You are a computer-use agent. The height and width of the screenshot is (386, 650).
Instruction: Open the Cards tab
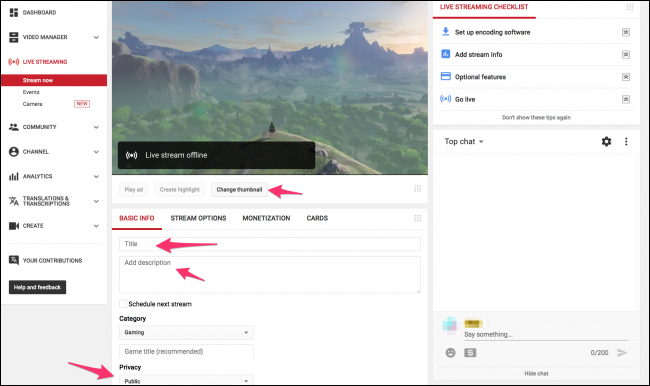point(317,218)
